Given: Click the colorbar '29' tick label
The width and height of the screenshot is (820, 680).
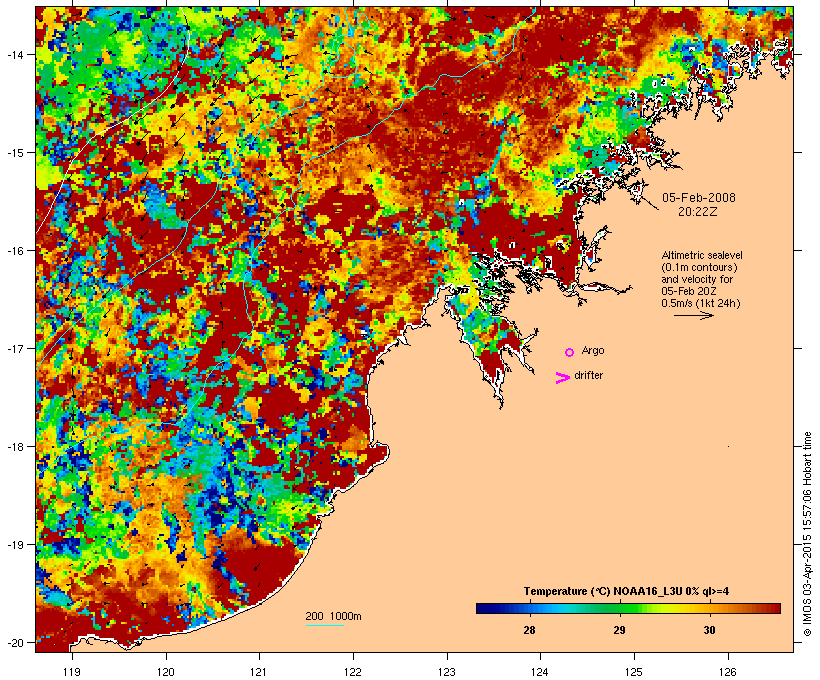Looking at the screenshot, I should coord(619,630).
